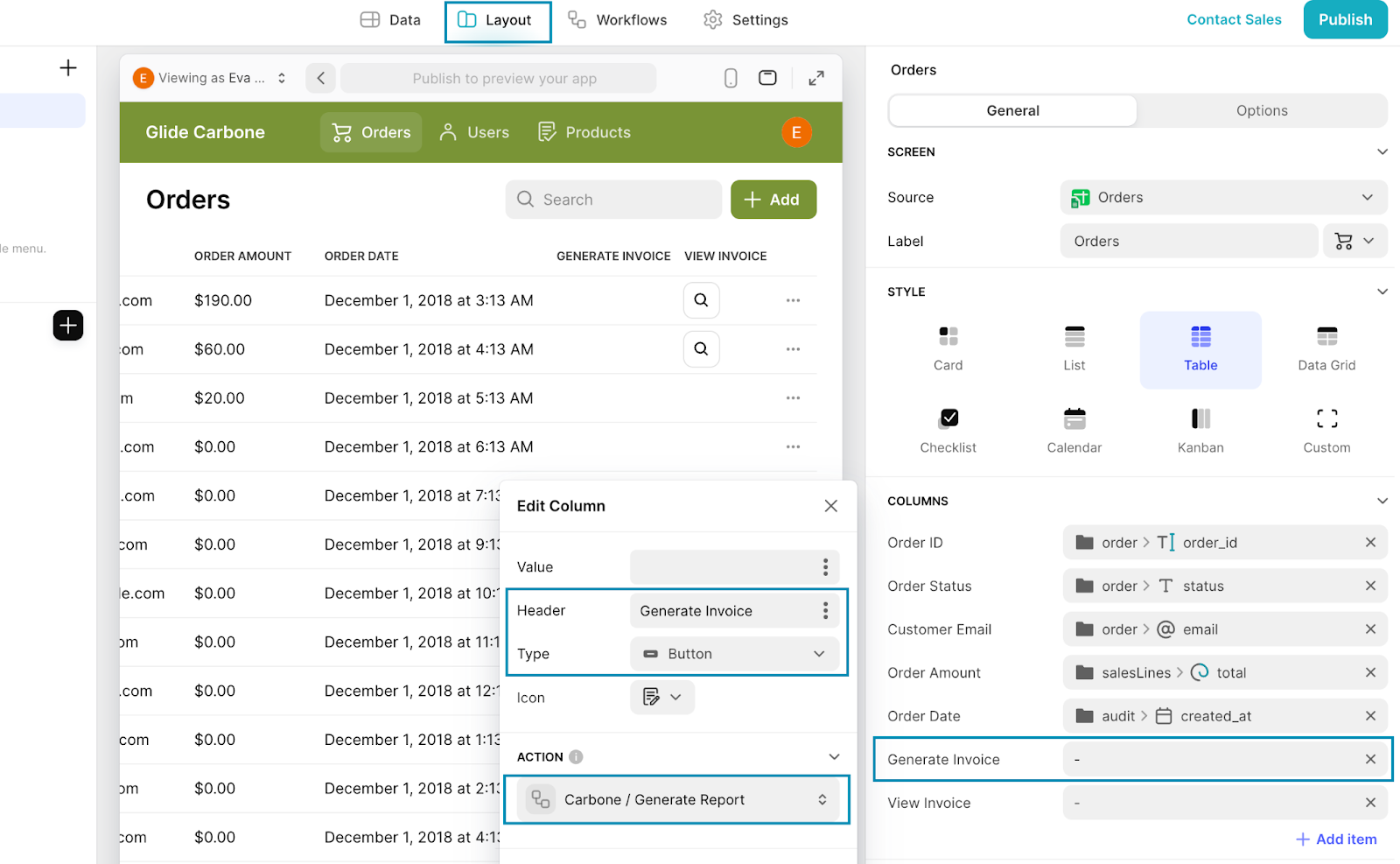
Task: Click the black add component button
Action: coord(68,326)
